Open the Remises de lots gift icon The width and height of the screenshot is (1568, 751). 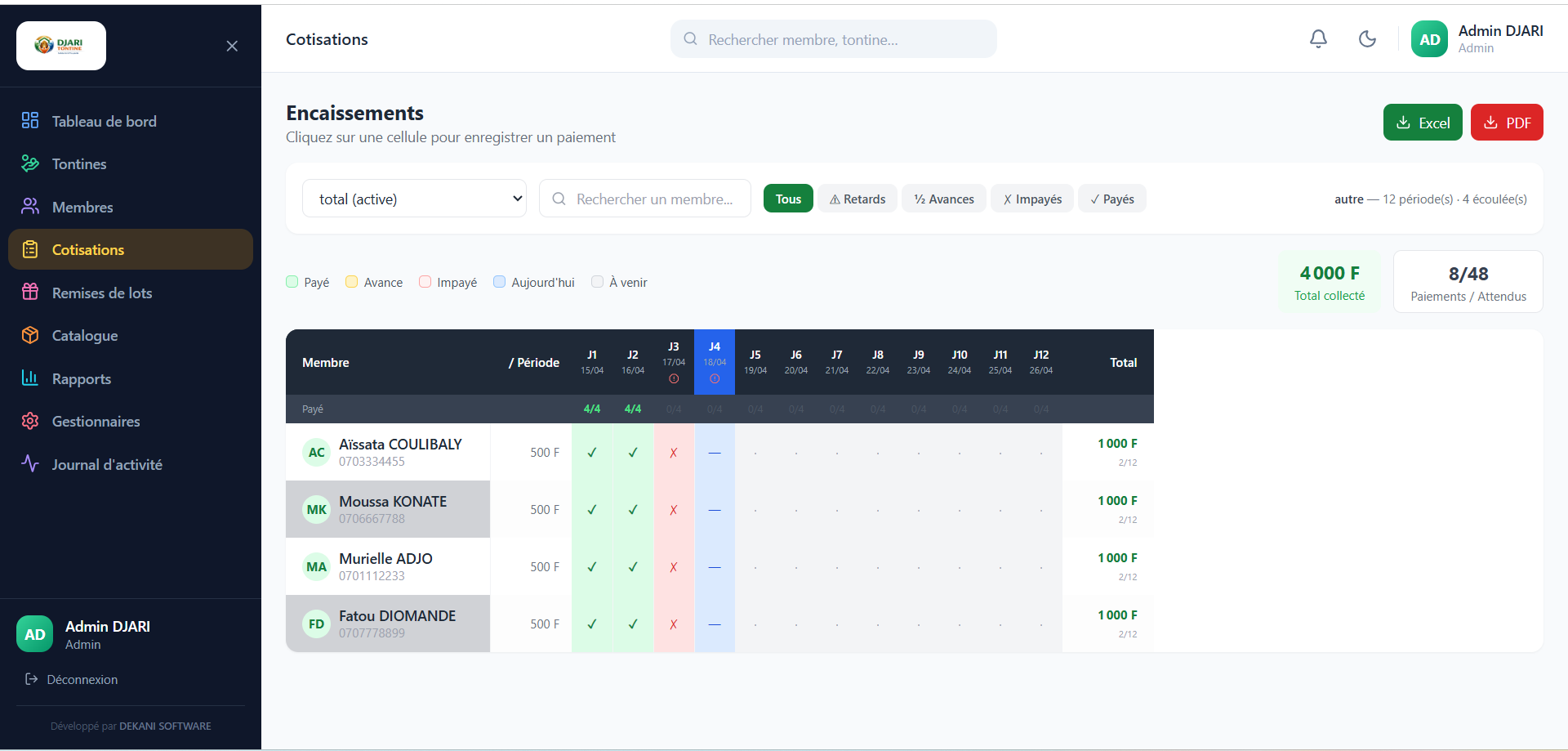tap(30, 292)
